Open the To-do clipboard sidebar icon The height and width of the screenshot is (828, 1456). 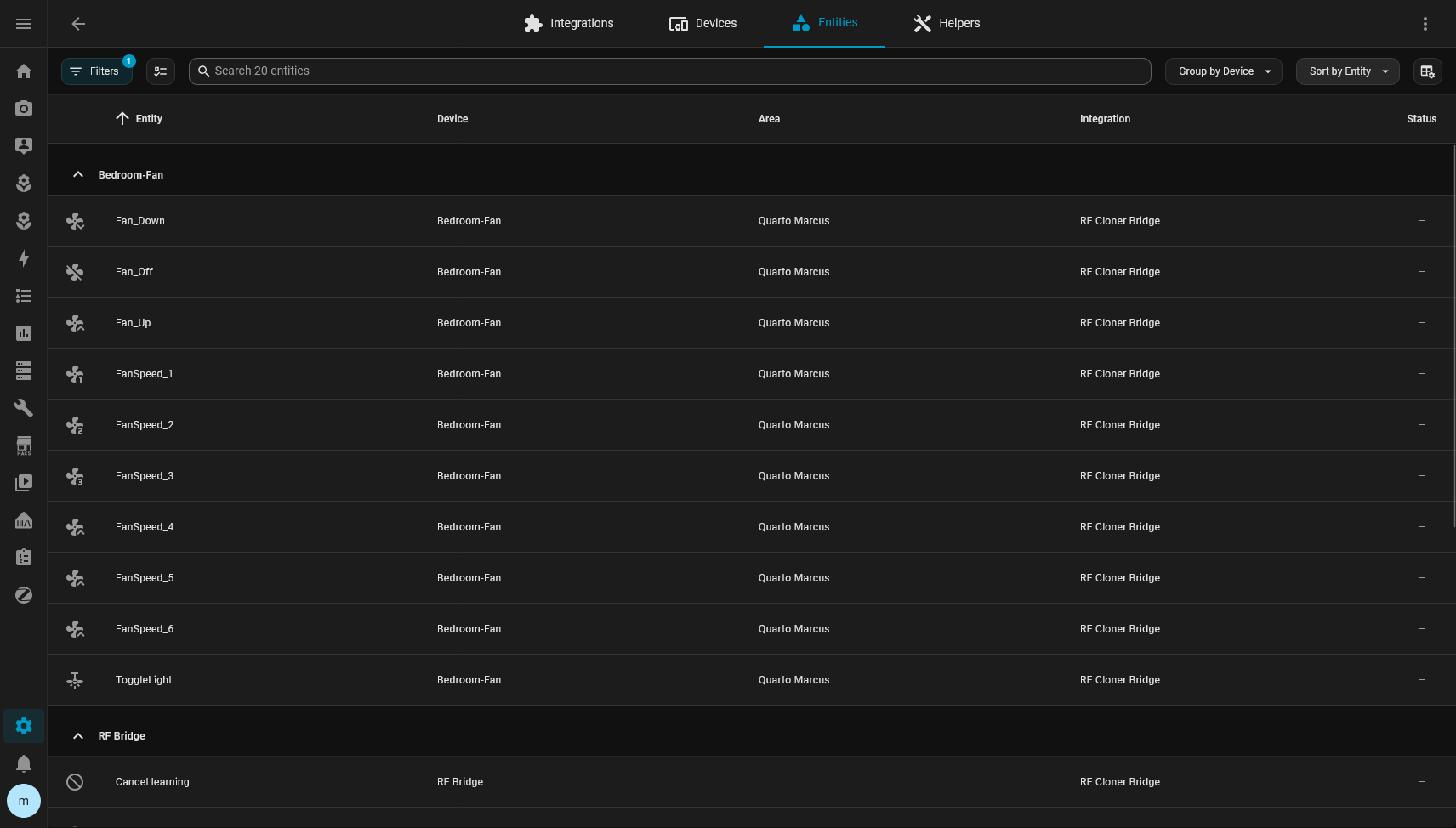(24, 558)
